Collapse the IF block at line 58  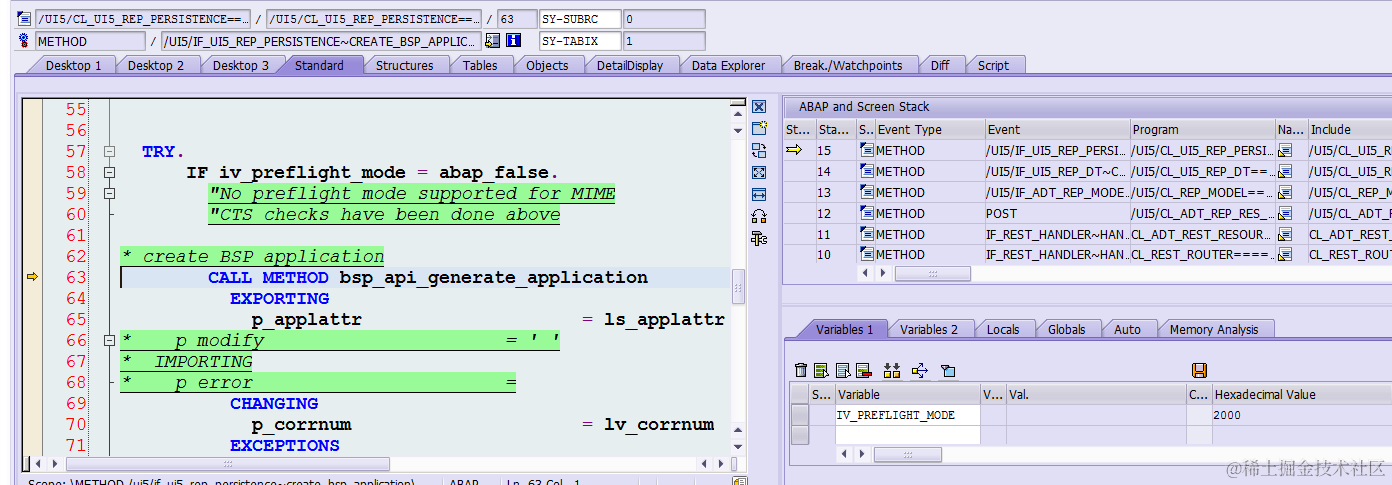109,172
